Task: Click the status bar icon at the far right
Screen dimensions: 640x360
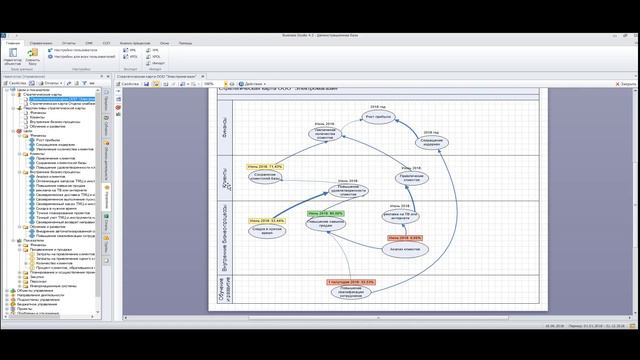Action: pyautogui.click(x=632, y=326)
